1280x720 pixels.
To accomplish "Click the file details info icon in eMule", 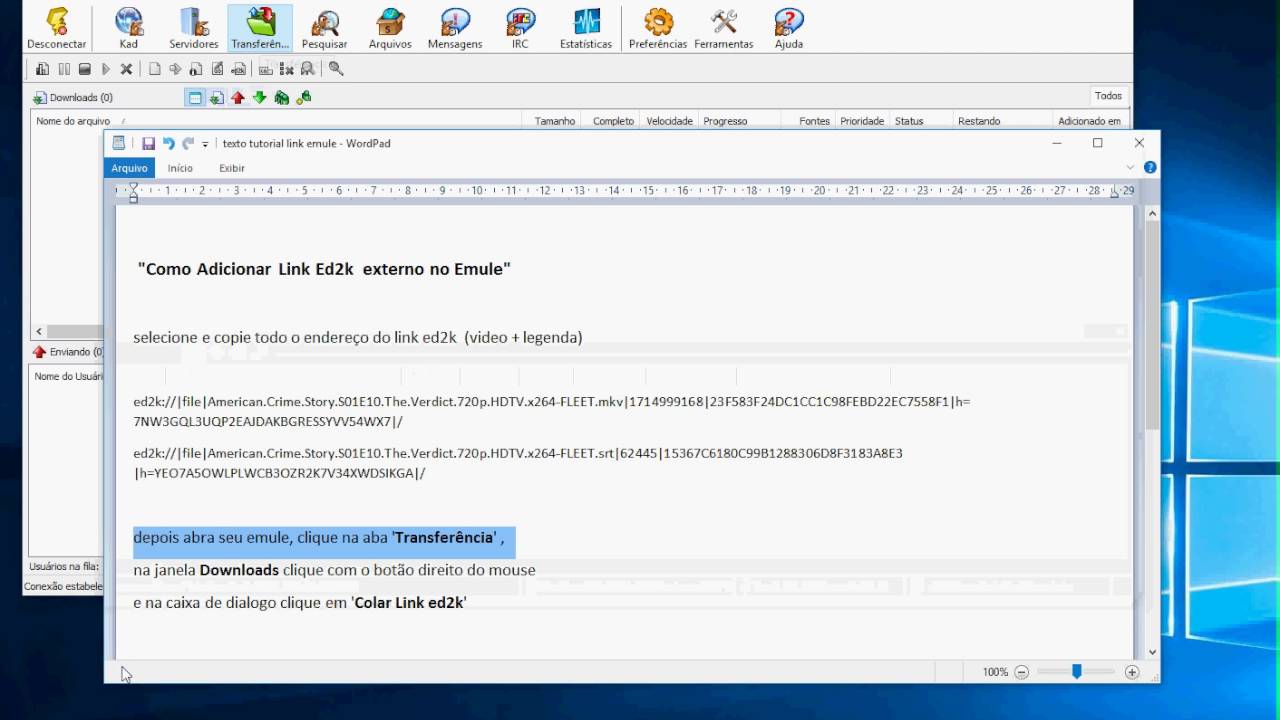I will tap(196, 69).
